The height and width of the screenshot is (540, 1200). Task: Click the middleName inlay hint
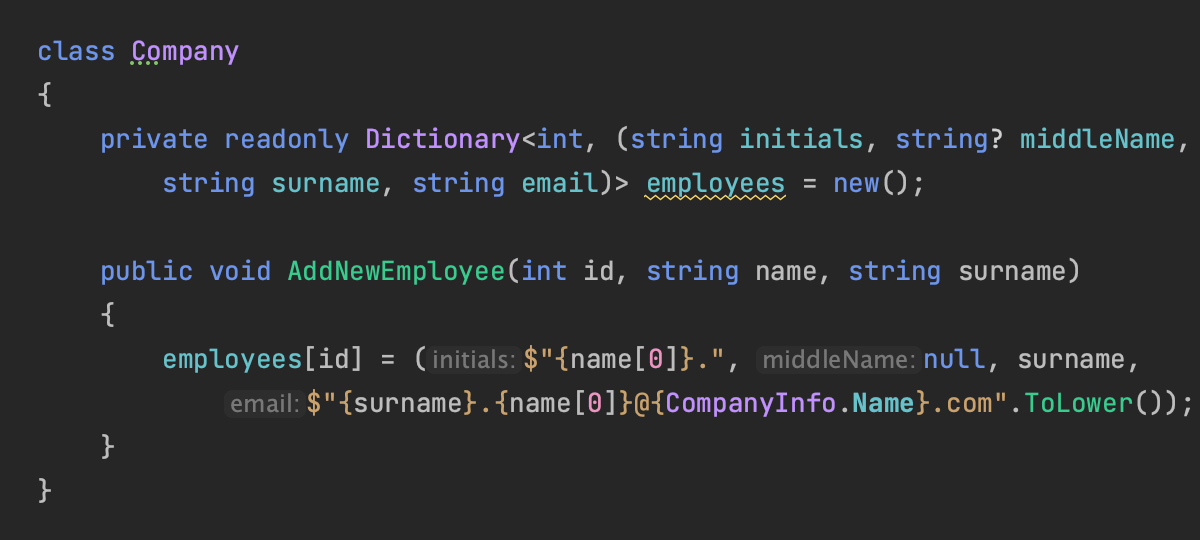838,360
